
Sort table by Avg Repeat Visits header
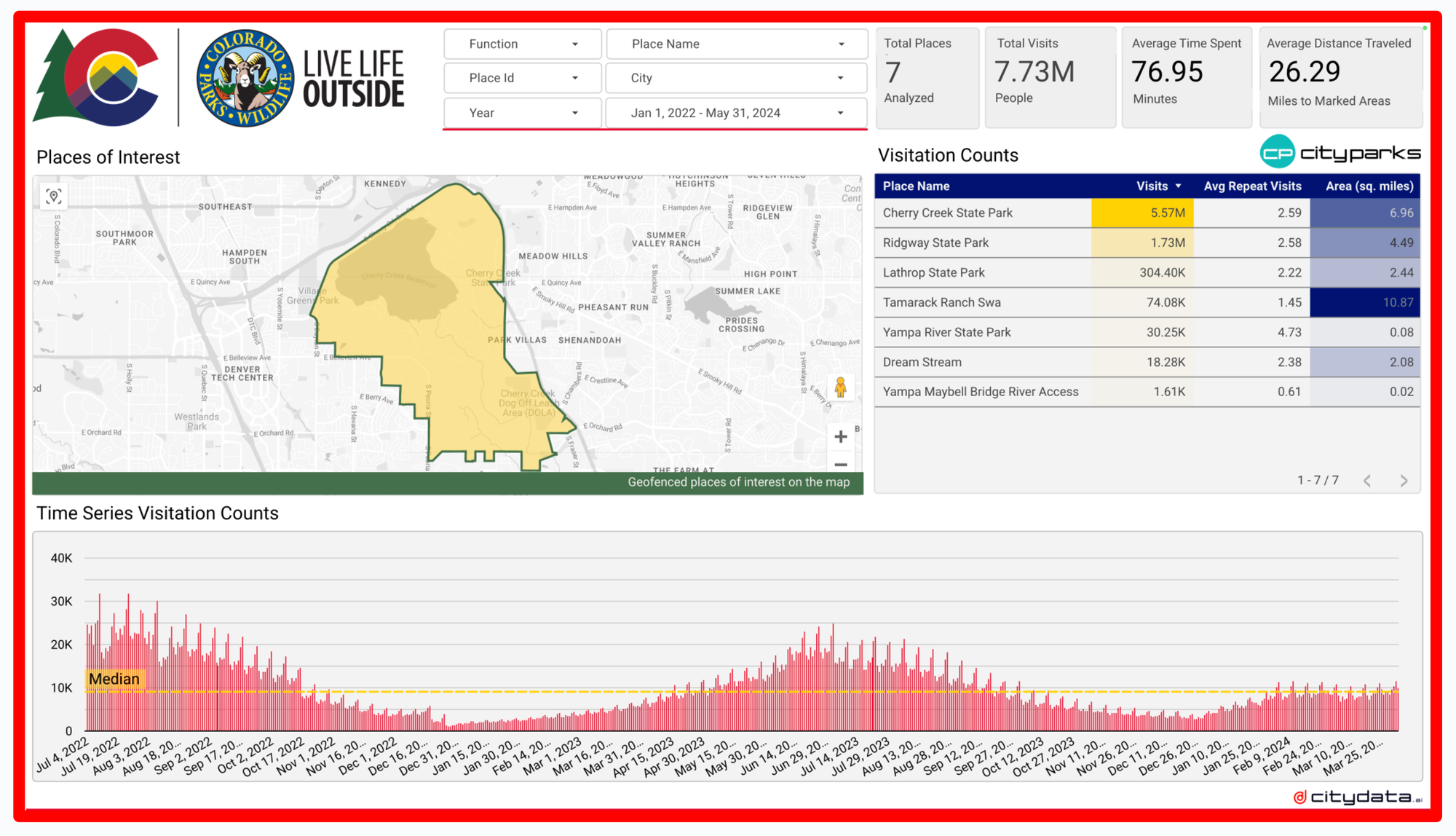point(1252,186)
